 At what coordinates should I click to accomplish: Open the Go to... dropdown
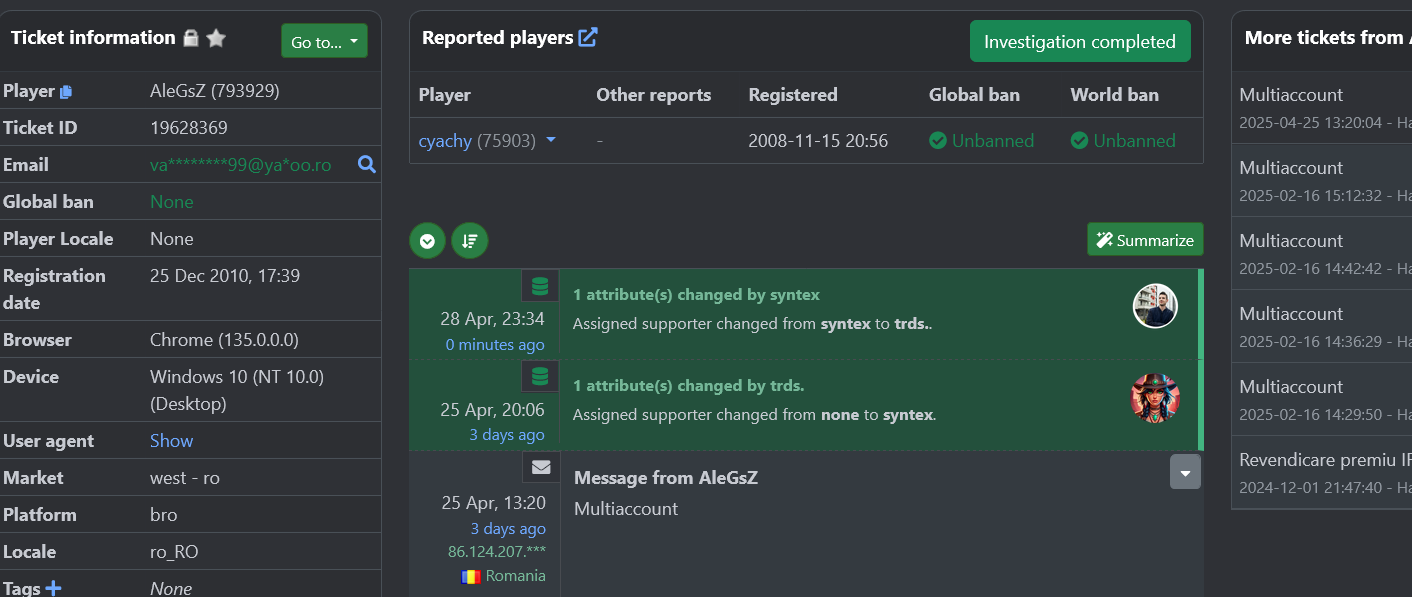pos(324,42)
